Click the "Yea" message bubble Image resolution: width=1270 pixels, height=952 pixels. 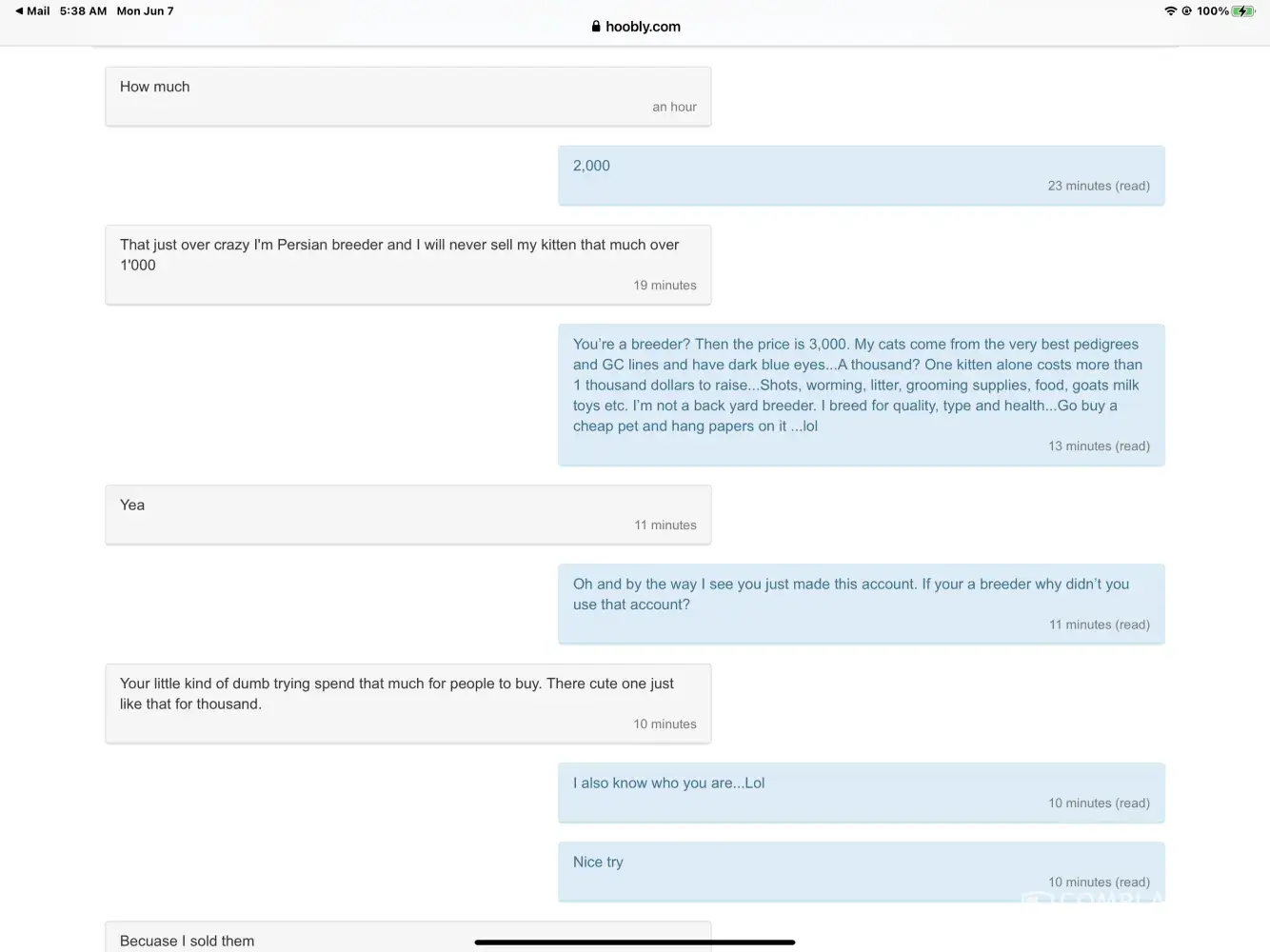click(x=407, y=514)
